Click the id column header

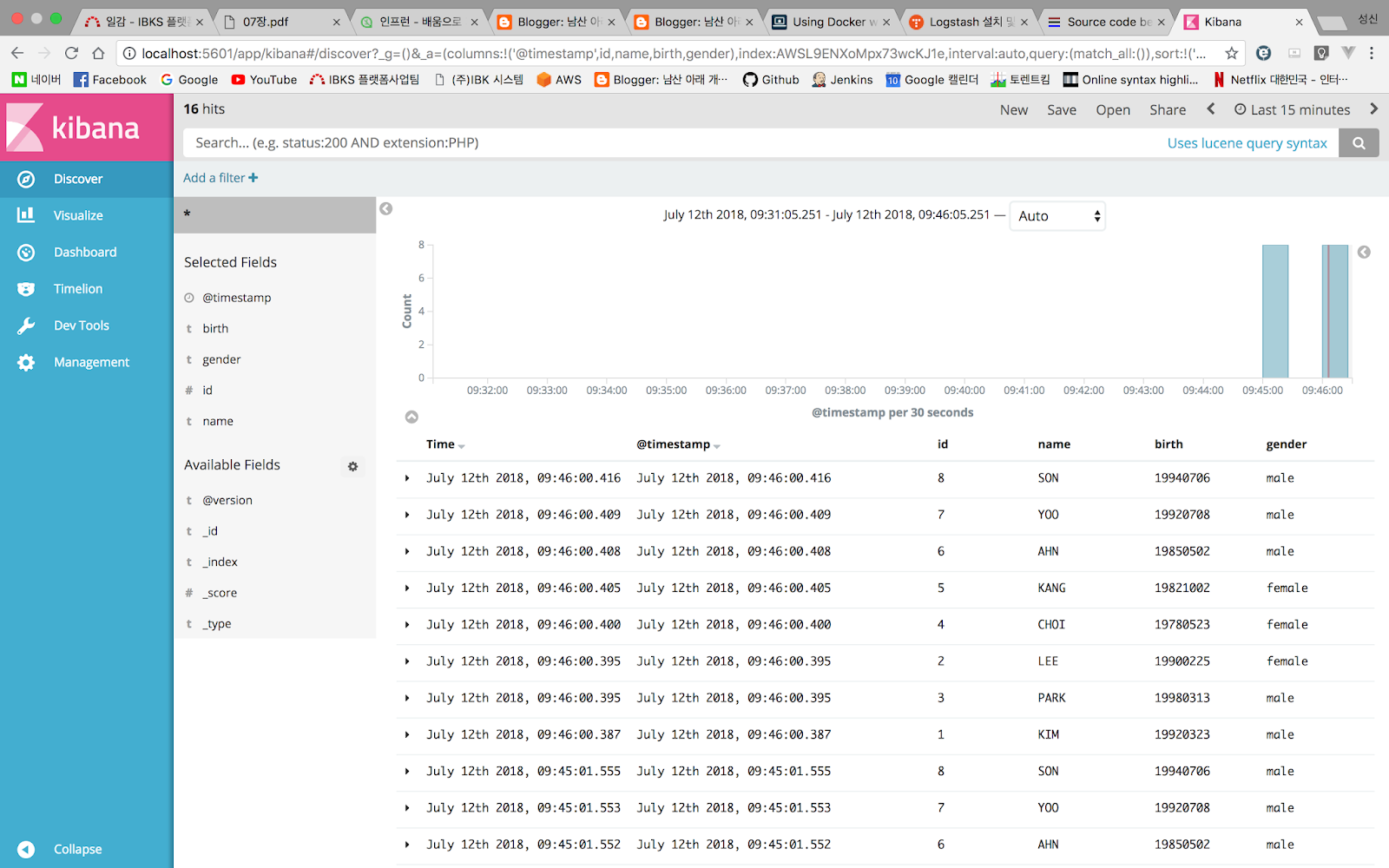tap(942, 444)
